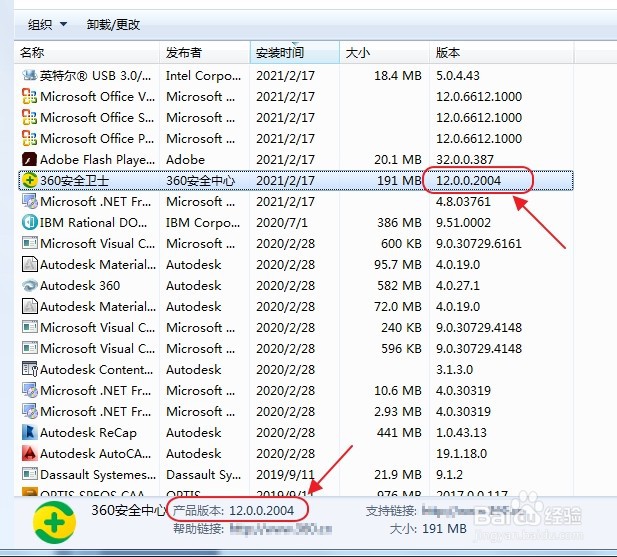Open the 组织 dropdown menu
The image size is (617, 557).
point(47,25)
